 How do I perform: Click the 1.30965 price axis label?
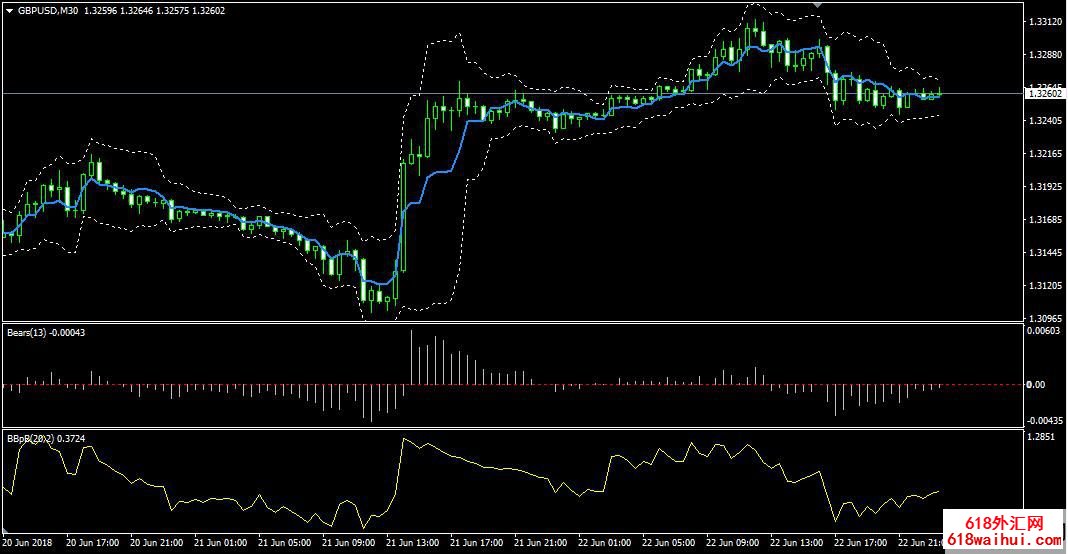point(1046,318)
